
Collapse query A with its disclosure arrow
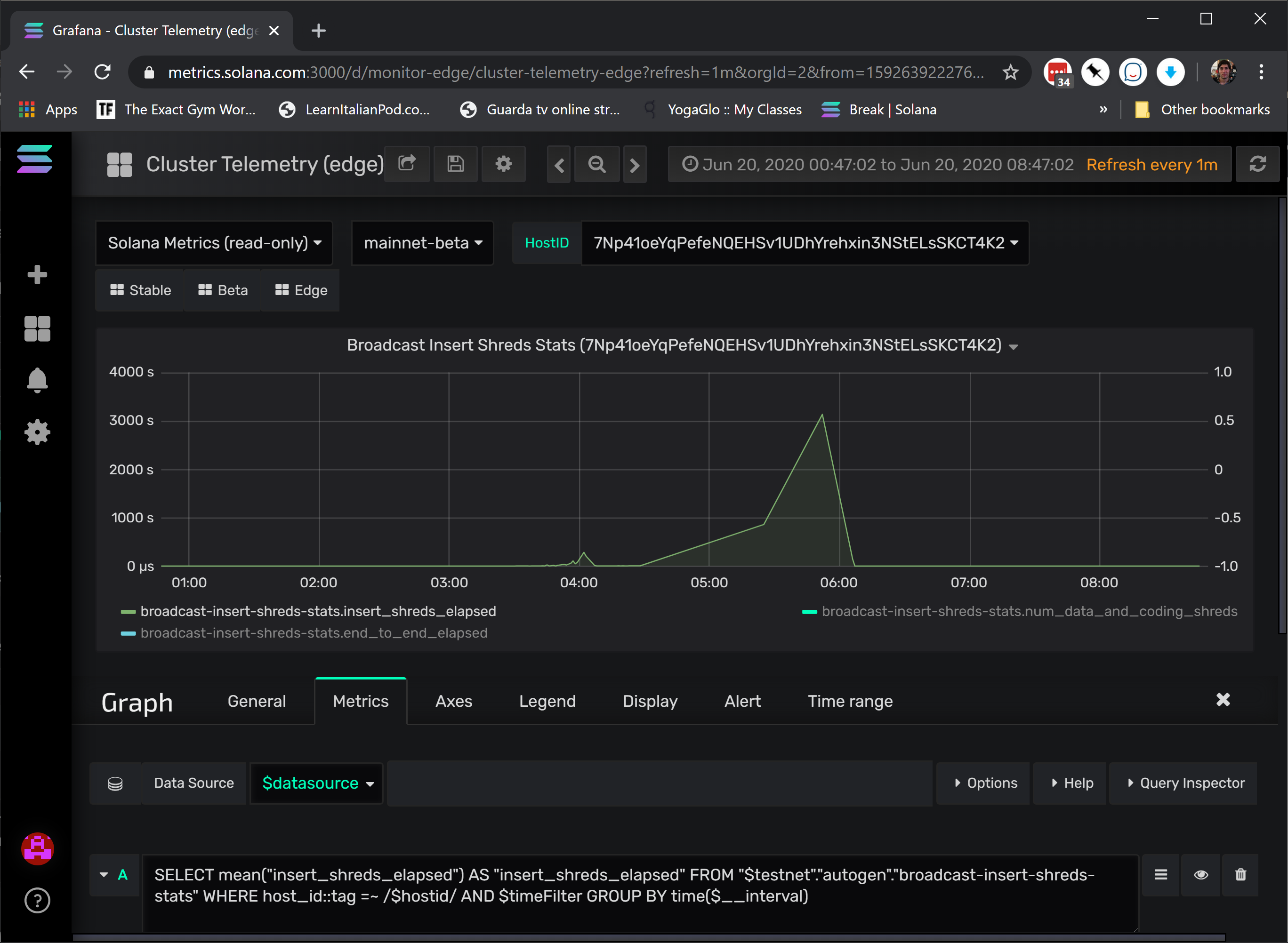(105, 874)
